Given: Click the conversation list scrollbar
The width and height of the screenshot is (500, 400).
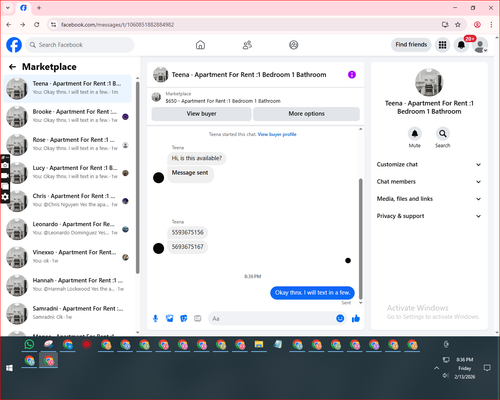Looking at the screenshot, I should 137,177.
